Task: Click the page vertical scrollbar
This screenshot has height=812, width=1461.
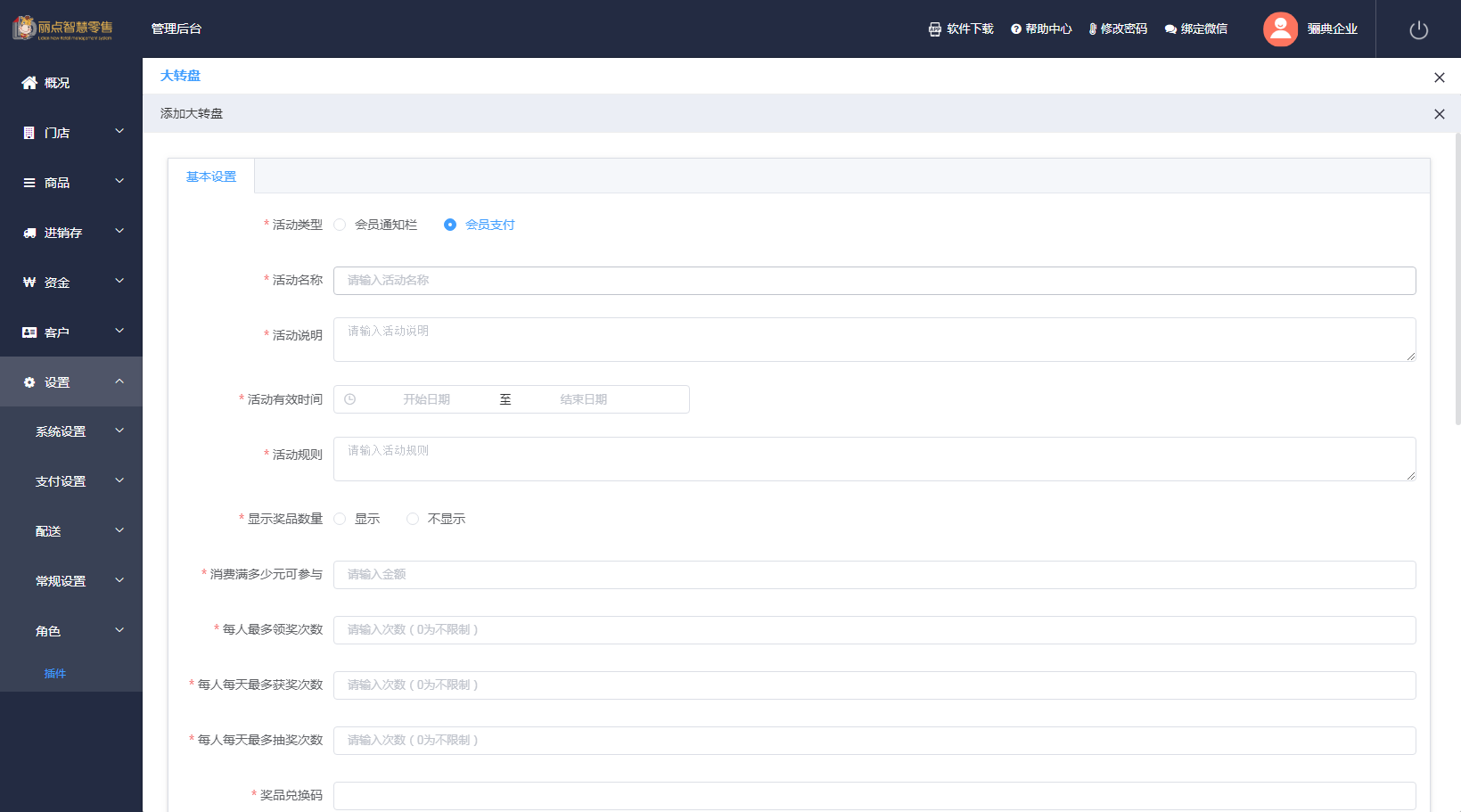Action: click(x=1457, y=278)
